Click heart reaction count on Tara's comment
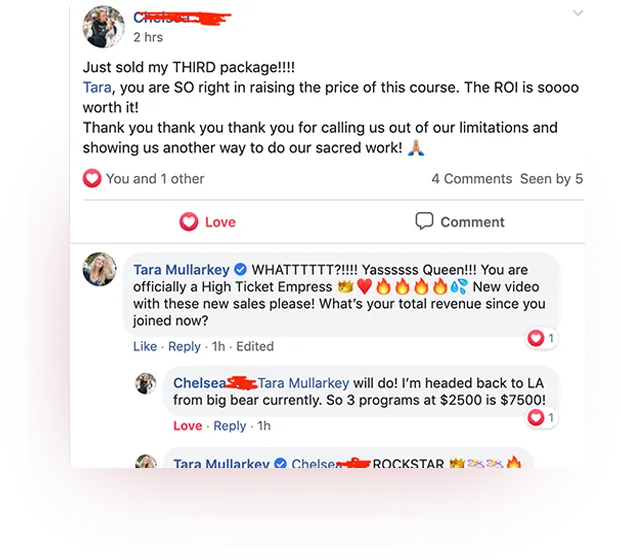Viewport: 621px width, 560px height. [x=542, y=338]
